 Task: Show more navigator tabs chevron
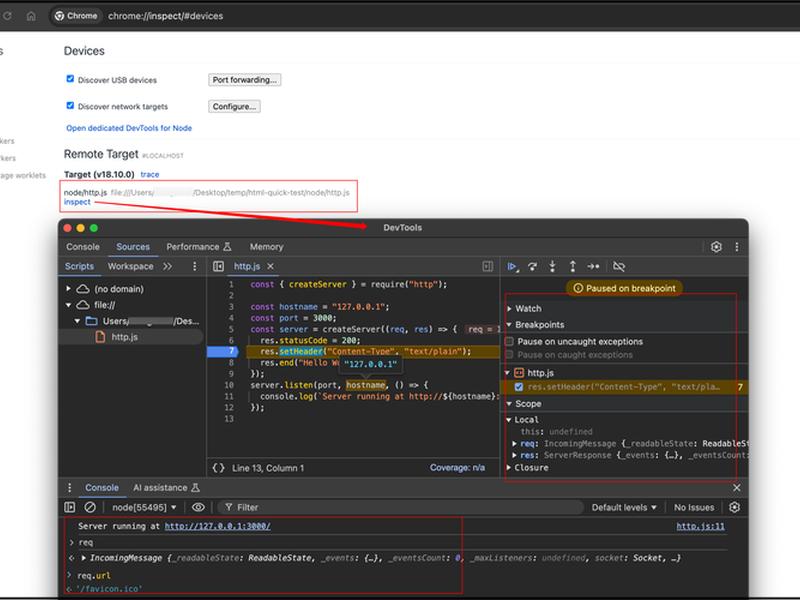(x=167, y=266)
